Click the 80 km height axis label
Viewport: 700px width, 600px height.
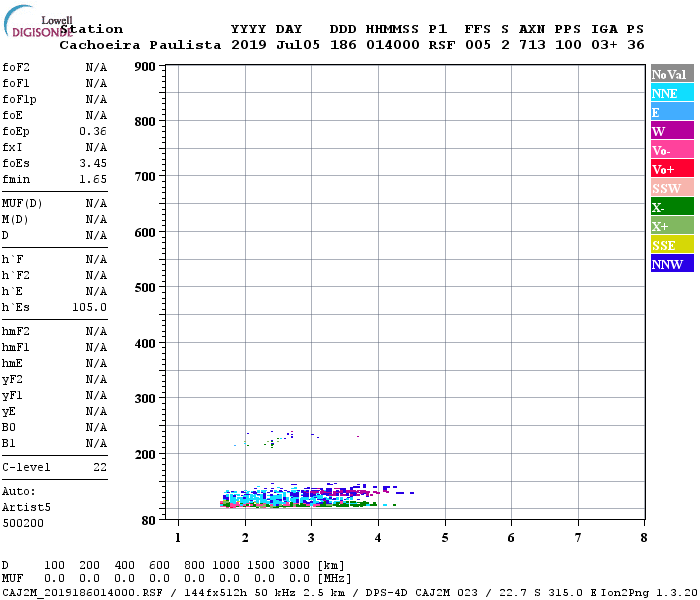pos(149,521)
